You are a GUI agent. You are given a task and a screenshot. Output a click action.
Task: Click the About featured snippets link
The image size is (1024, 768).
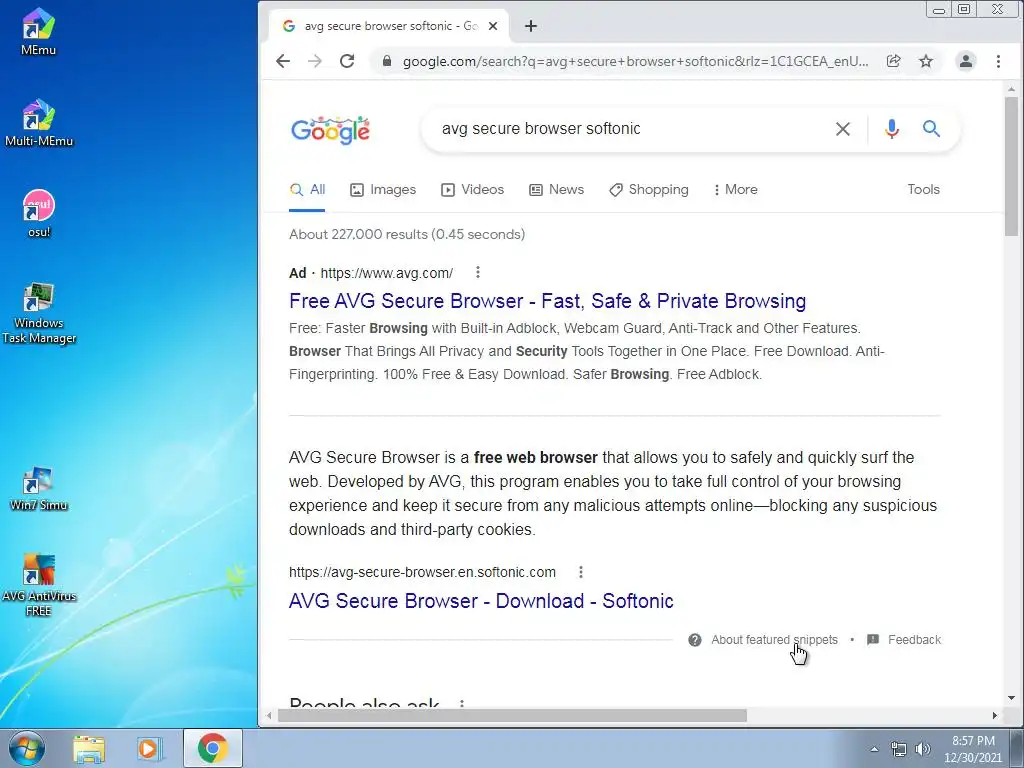point(774,640)
